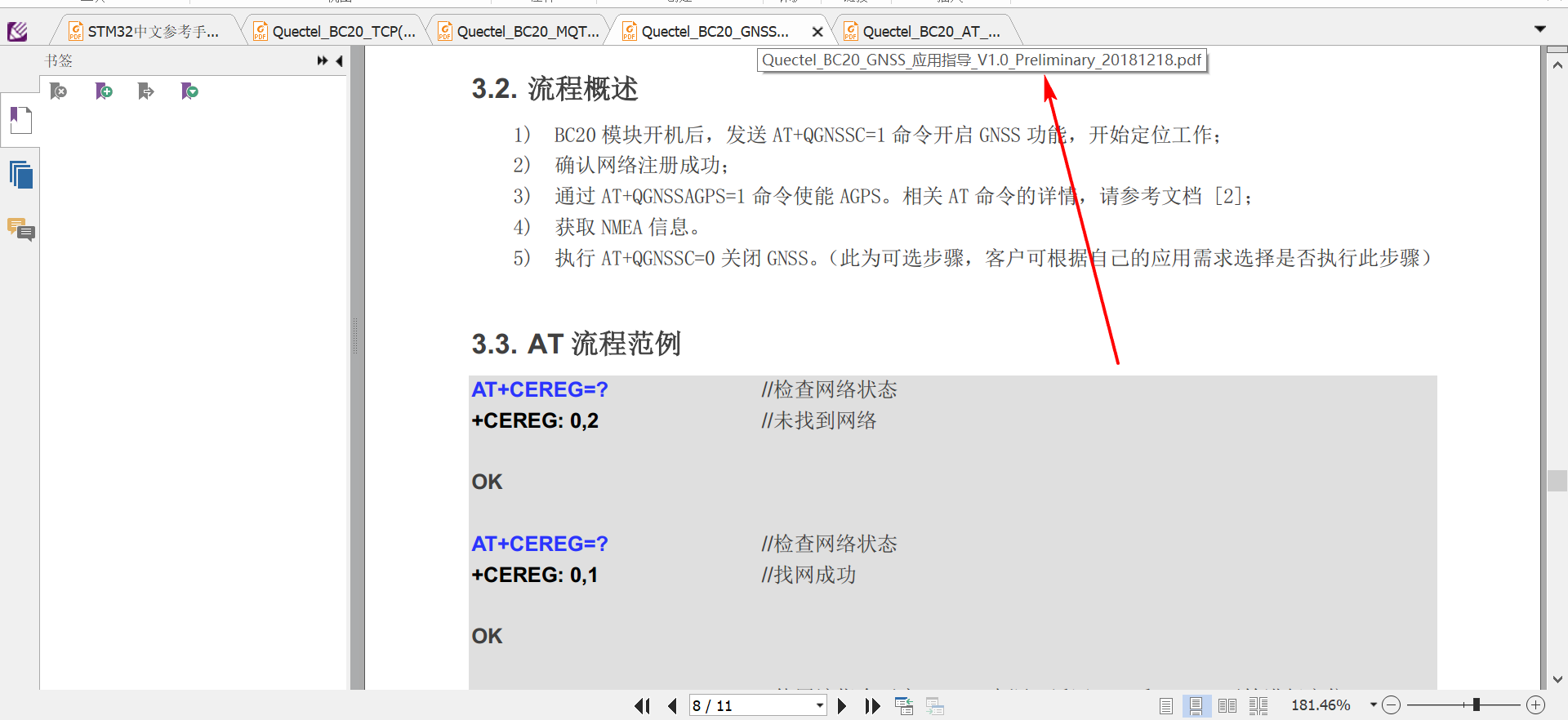
Task: Add a new bookmark
Action: 104,91
